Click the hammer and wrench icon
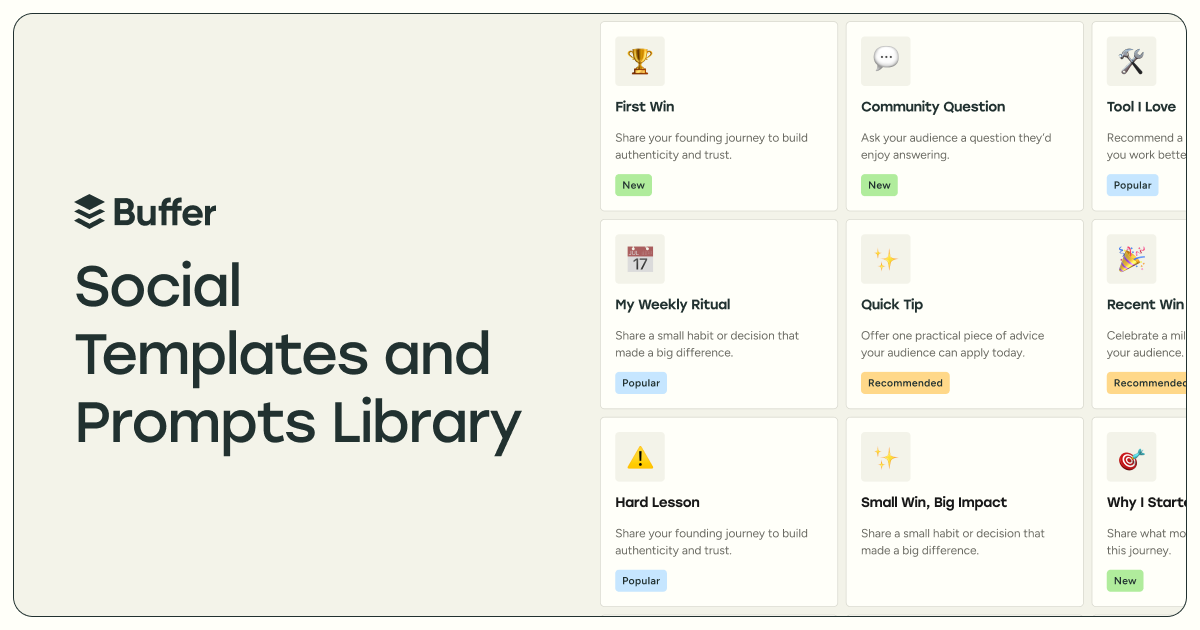Image resolution: width=1200 pixels, height=630 pixels. pos(1131,61)
